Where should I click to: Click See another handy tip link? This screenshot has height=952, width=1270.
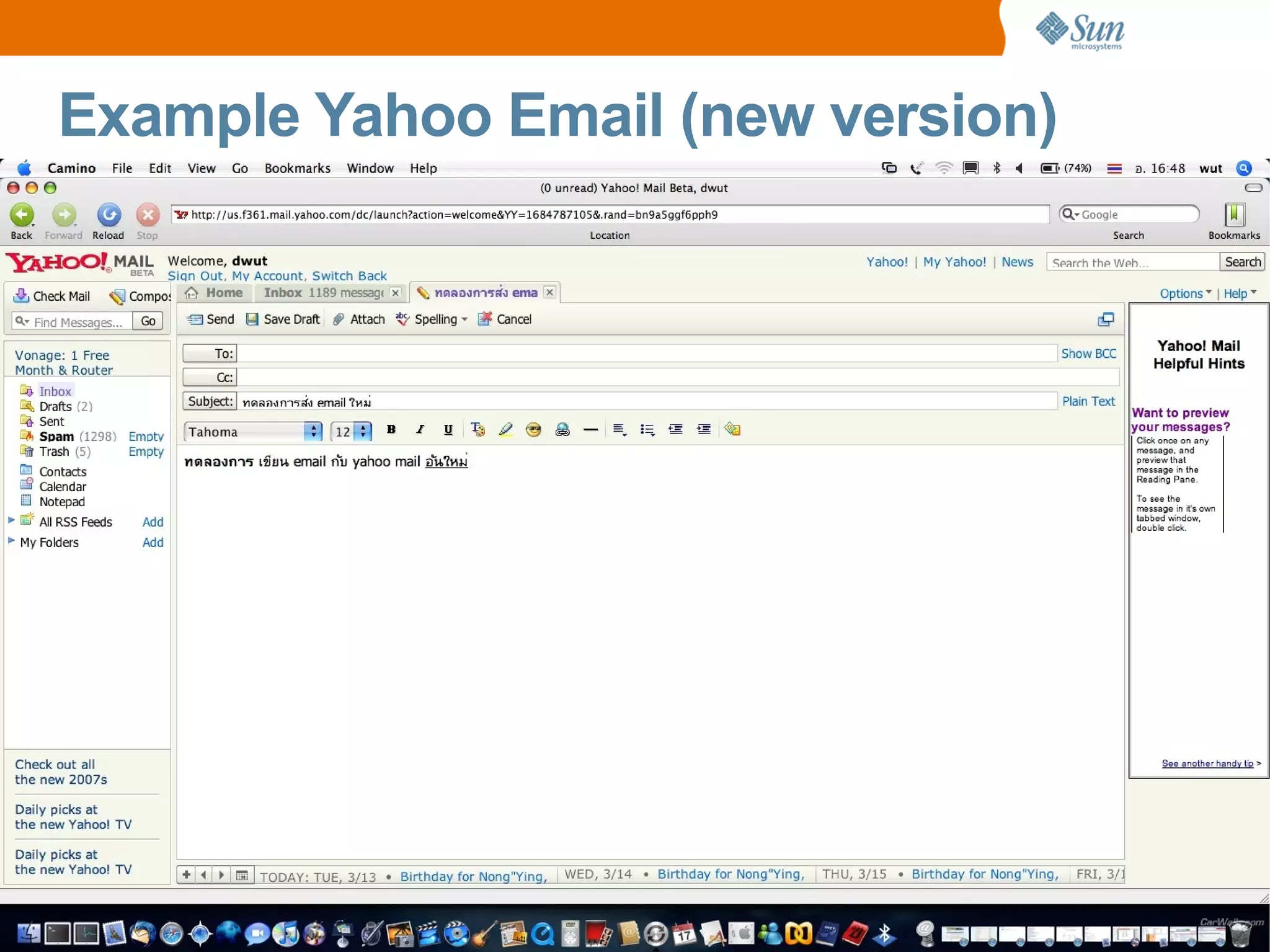(1207, 763)
